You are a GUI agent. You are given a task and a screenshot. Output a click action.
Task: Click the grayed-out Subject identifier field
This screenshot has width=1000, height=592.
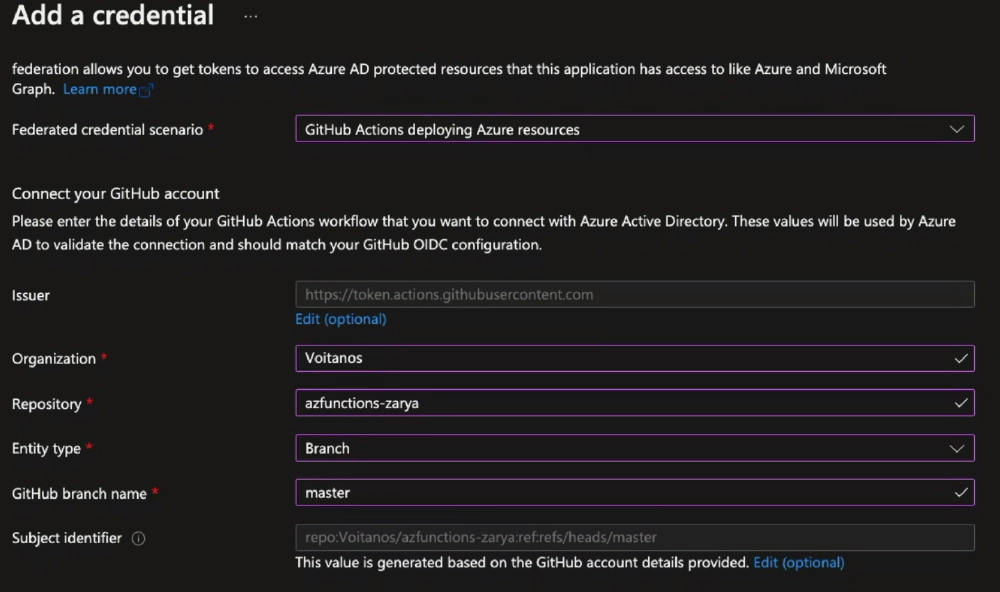(x=634, y=537)
